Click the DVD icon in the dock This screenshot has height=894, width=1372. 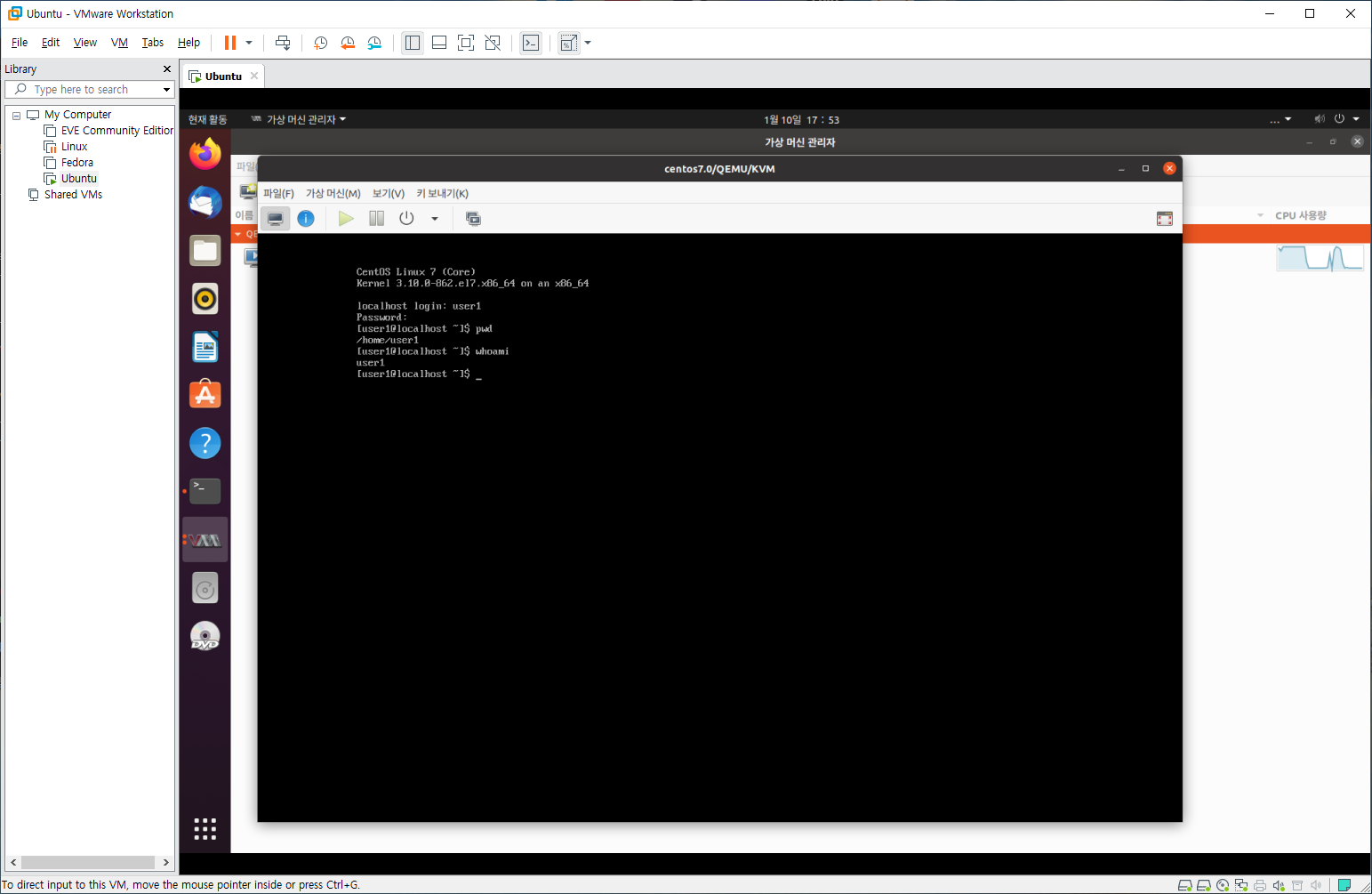click(x=205, y=636)
